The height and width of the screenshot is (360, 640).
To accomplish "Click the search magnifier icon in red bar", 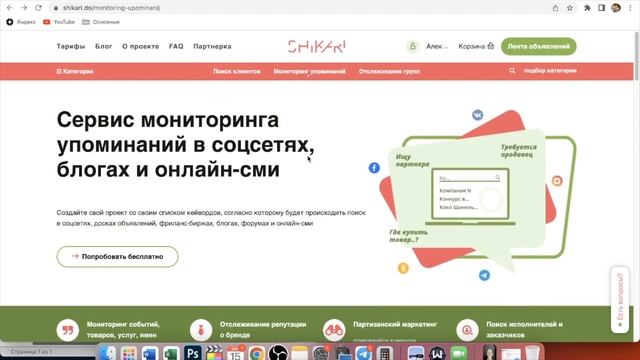I will click(x=512, y=71).
